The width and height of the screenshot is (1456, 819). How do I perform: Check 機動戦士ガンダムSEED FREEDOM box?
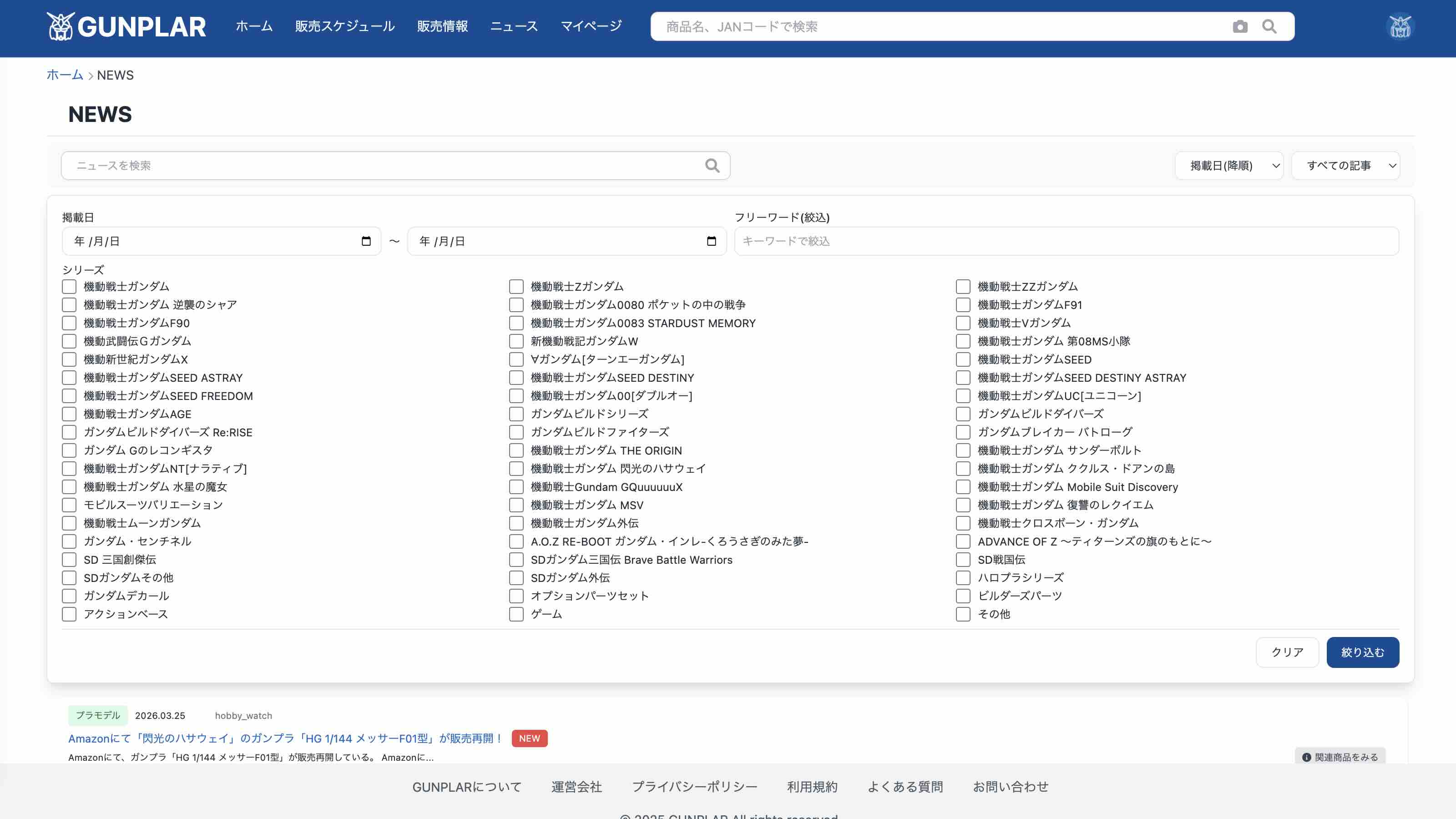click(x=69, y=396)
